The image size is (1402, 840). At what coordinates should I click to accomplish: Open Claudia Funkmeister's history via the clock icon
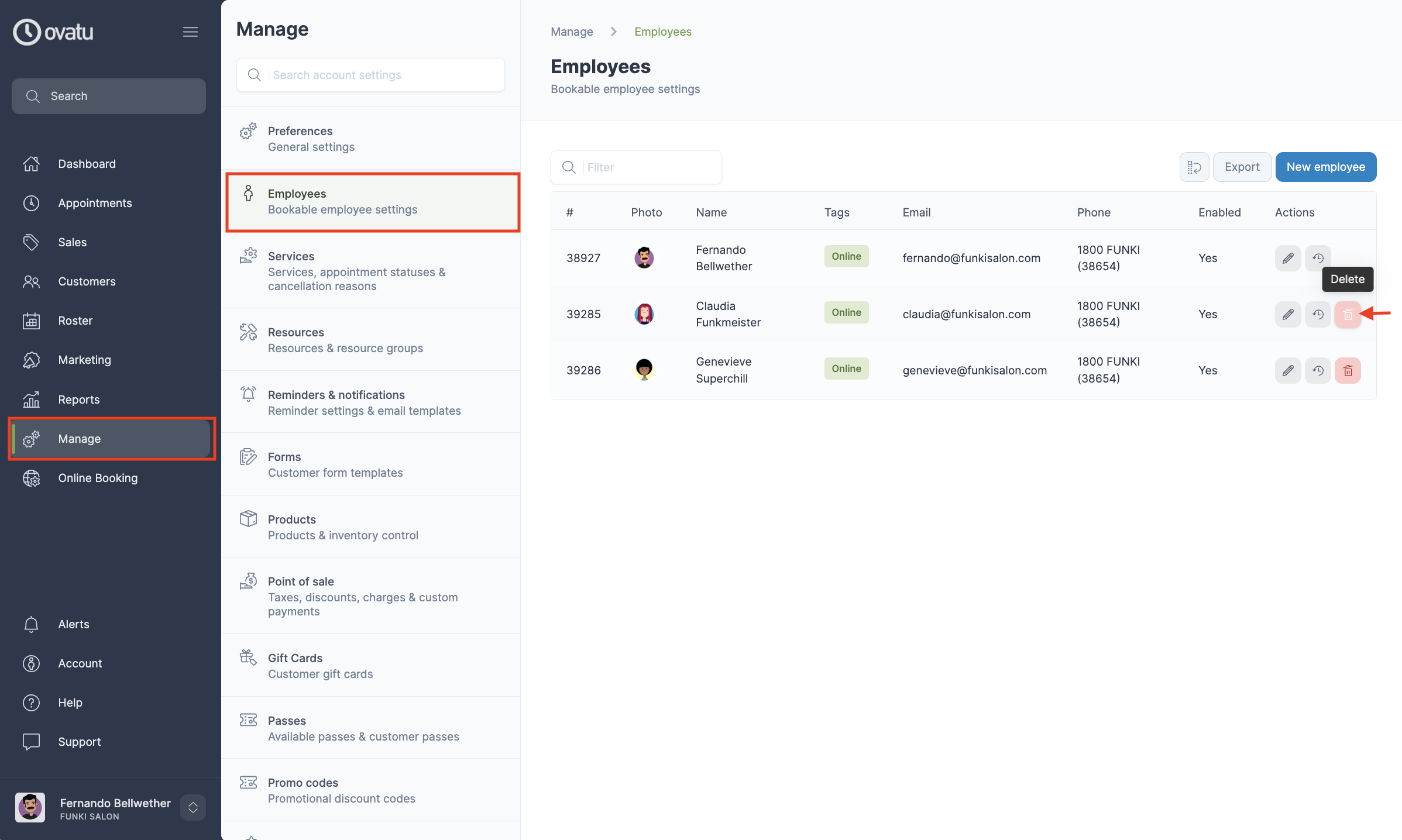pos(1318,314)
